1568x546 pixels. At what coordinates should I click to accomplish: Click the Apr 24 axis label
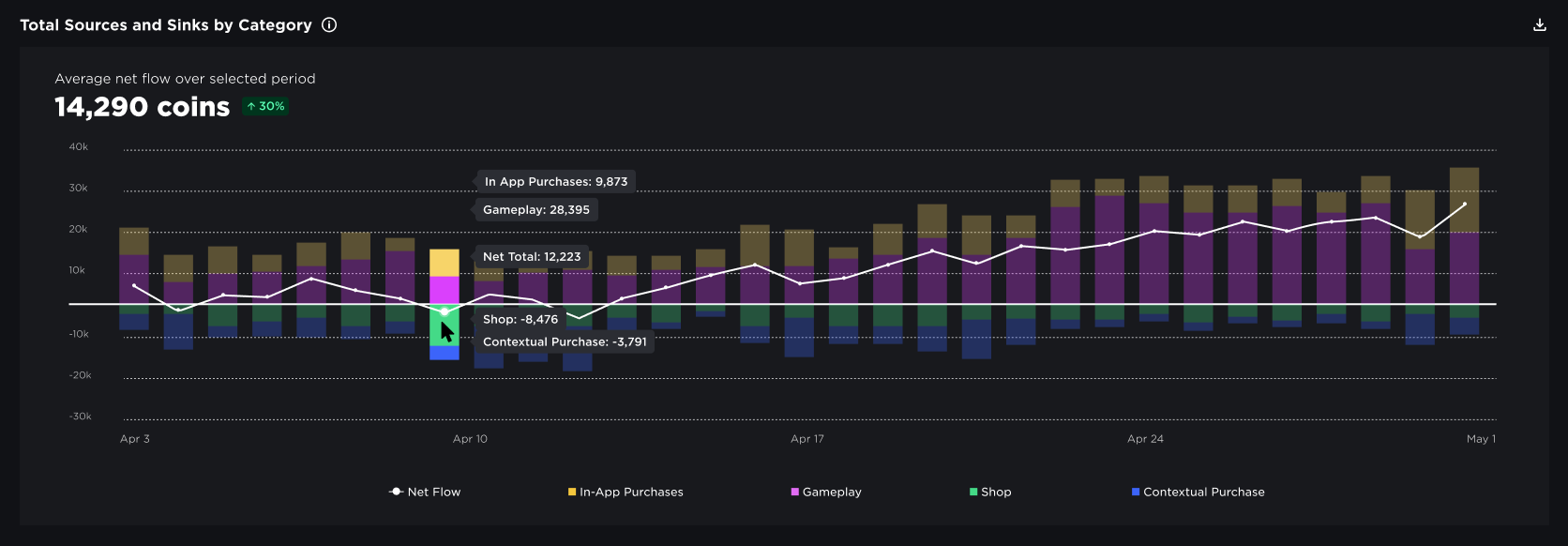click(1145, 439)
